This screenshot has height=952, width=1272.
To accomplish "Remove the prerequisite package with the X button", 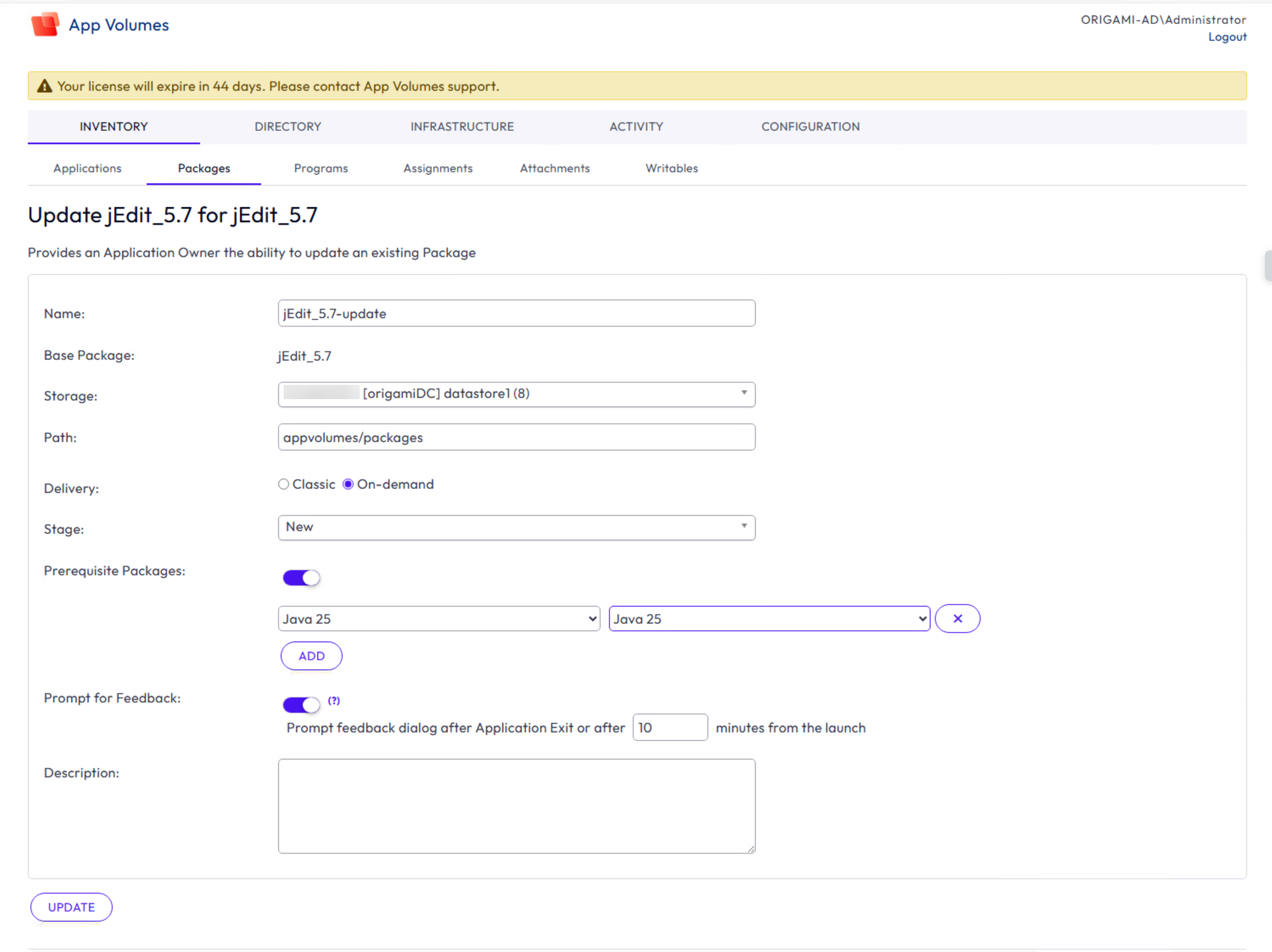I will click(957, 618).
